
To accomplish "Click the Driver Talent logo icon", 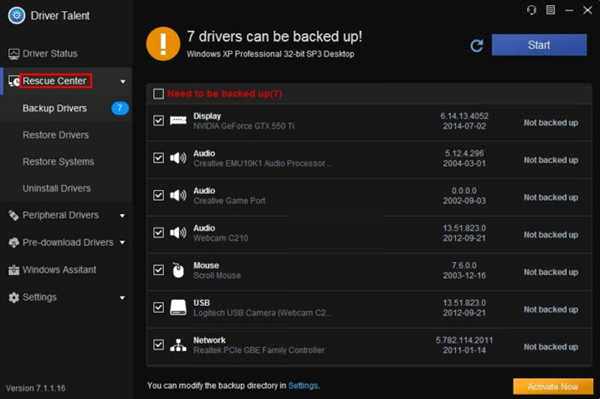I will coord(16,16).
